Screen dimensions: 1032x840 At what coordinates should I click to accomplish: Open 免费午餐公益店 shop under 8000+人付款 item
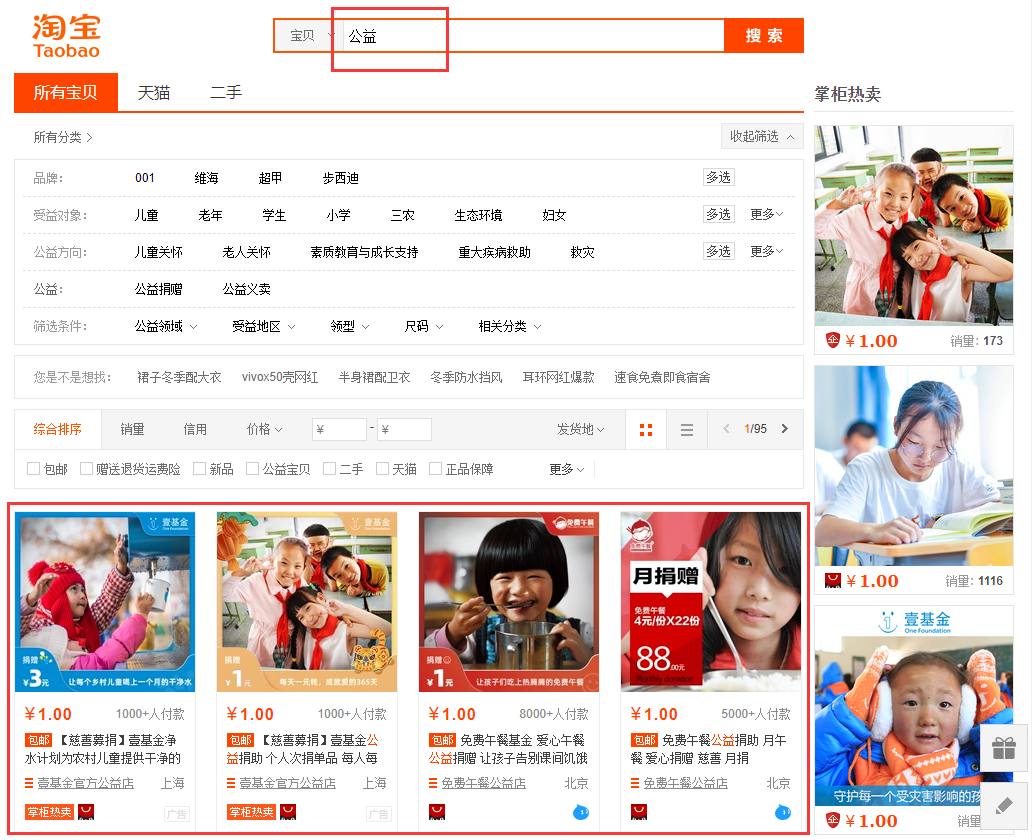pyautogui.click(x=484, y=783)
